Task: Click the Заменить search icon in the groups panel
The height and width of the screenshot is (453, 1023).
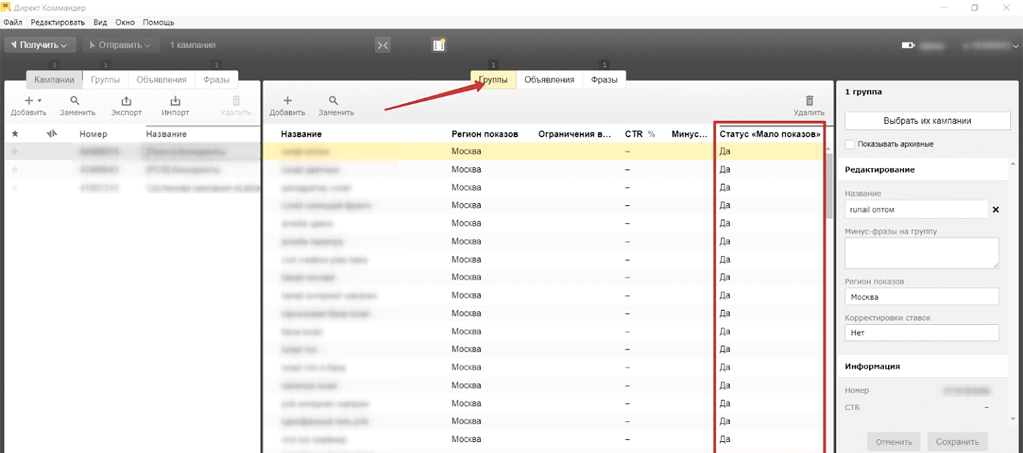Action: tap(334, 101)
